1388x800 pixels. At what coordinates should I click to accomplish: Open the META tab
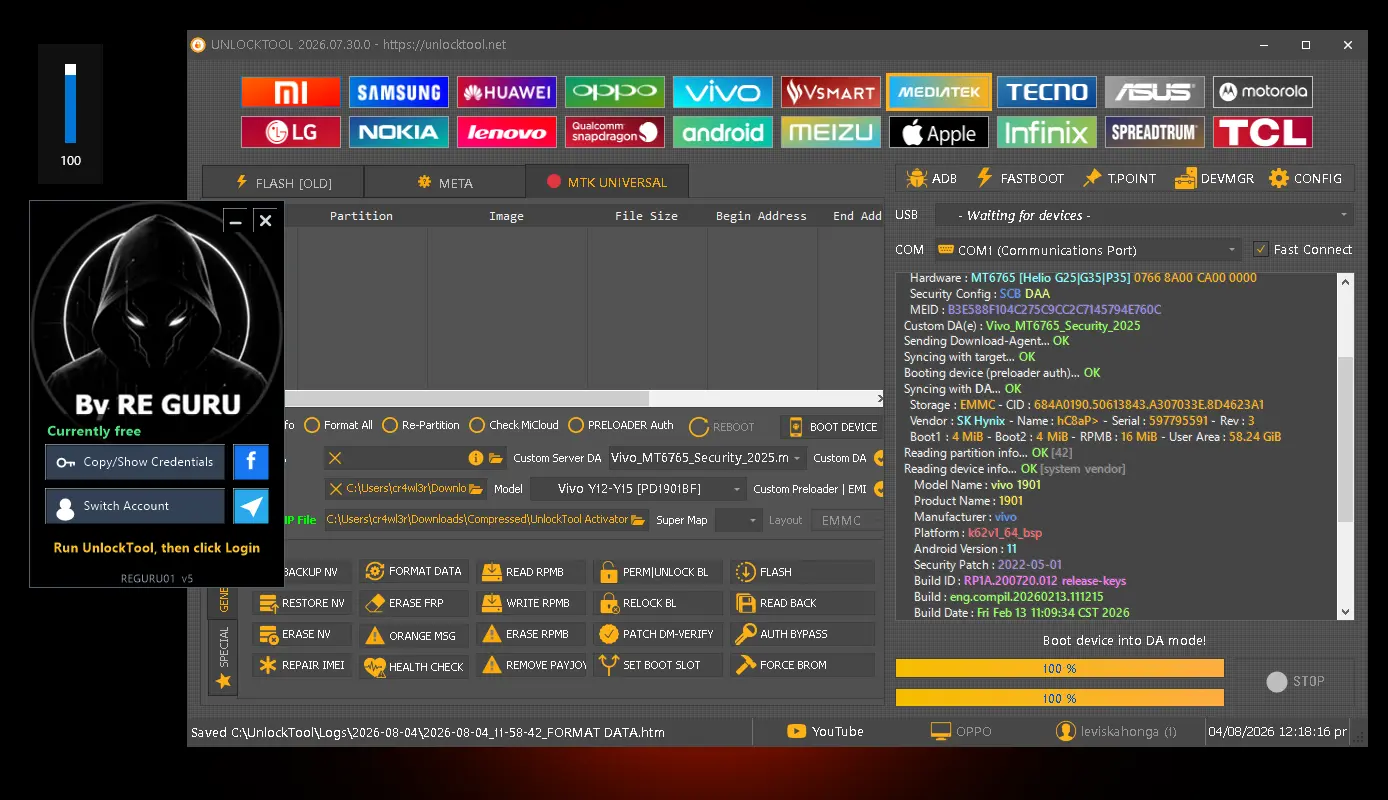coord(445,183)
